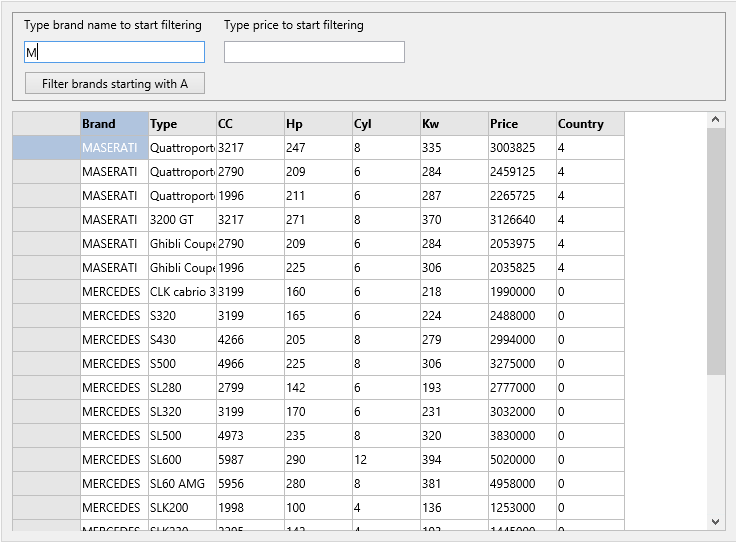This screenshot has width=736, height=542.
Task: Click the row header of the SL600 row
Action: 46,459
